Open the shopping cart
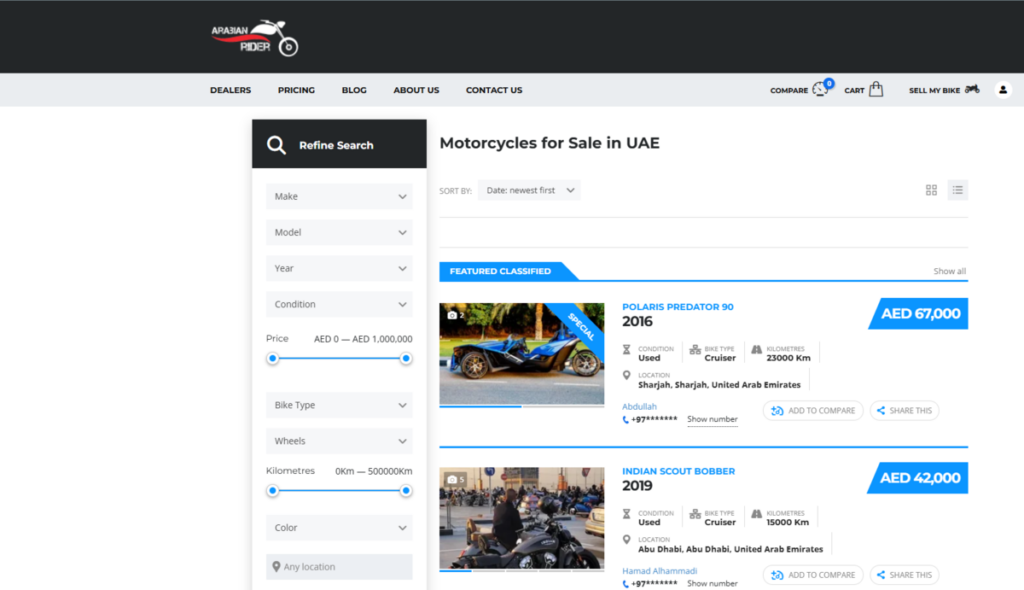The height and width of the screenshot is (590, 1024). click(875, 88)
